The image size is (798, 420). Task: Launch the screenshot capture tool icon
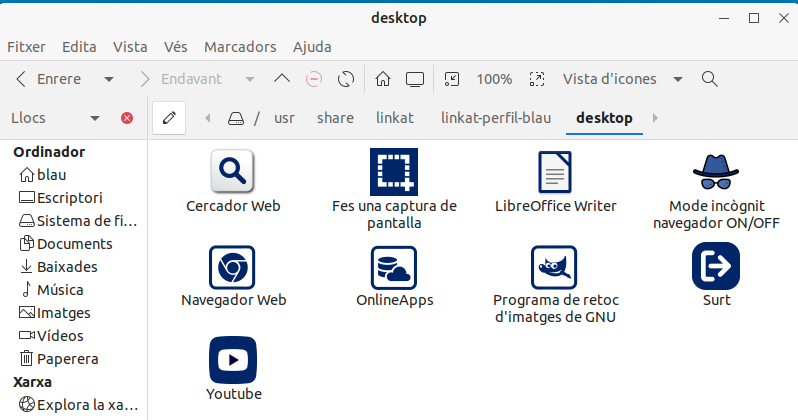393,172
